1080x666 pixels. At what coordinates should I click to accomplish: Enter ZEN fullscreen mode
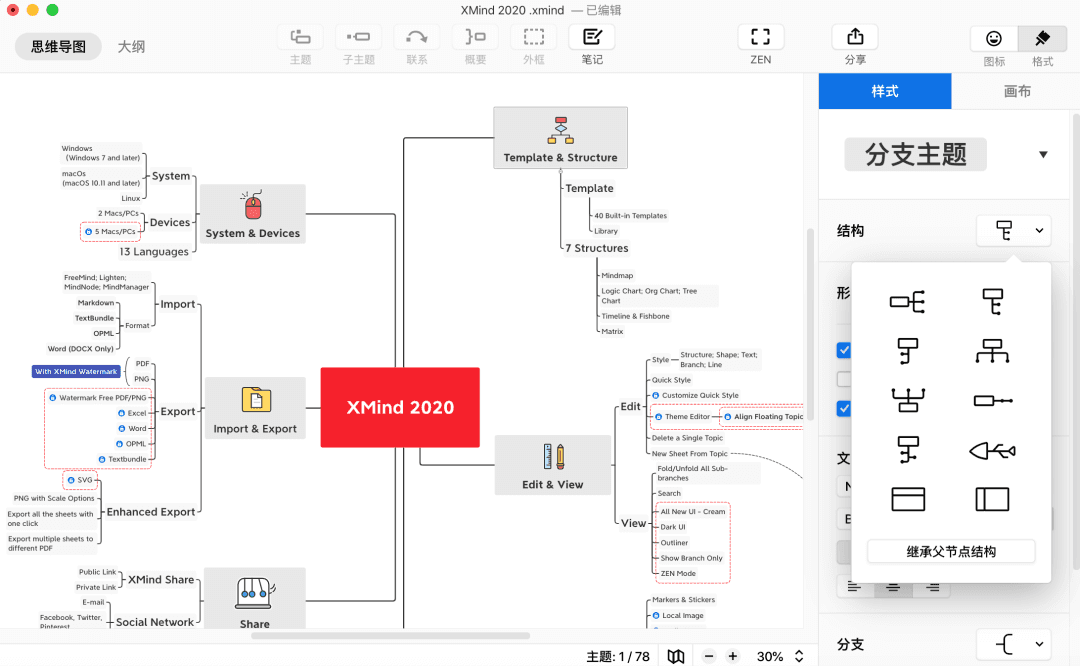pyautogui.click(x=760, y=37)
